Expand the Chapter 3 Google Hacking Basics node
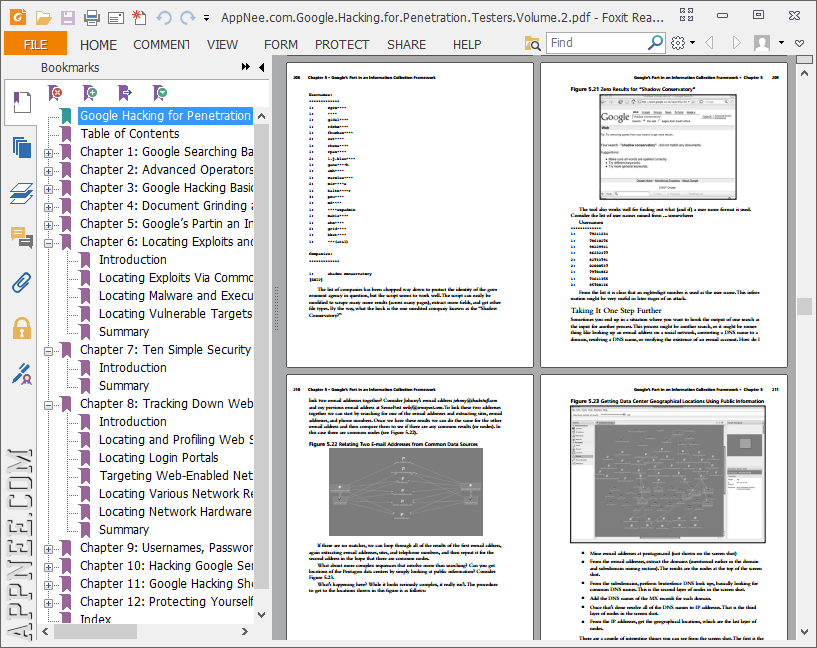Image resolution: width=817 pixels, height=648 pixels. (48, 189)
